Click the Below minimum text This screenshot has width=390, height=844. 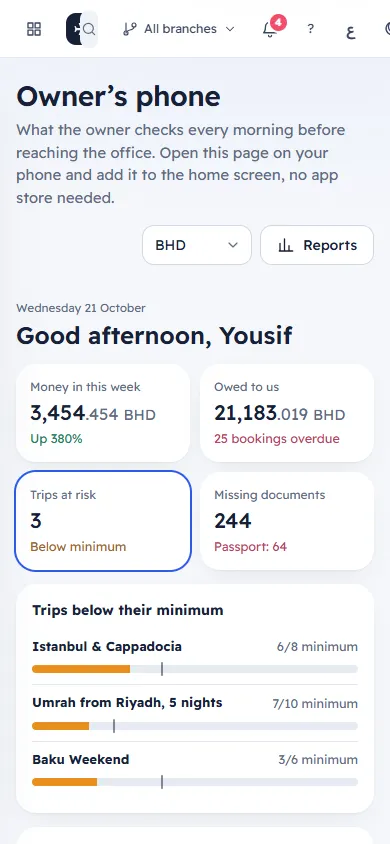(78, 547)
